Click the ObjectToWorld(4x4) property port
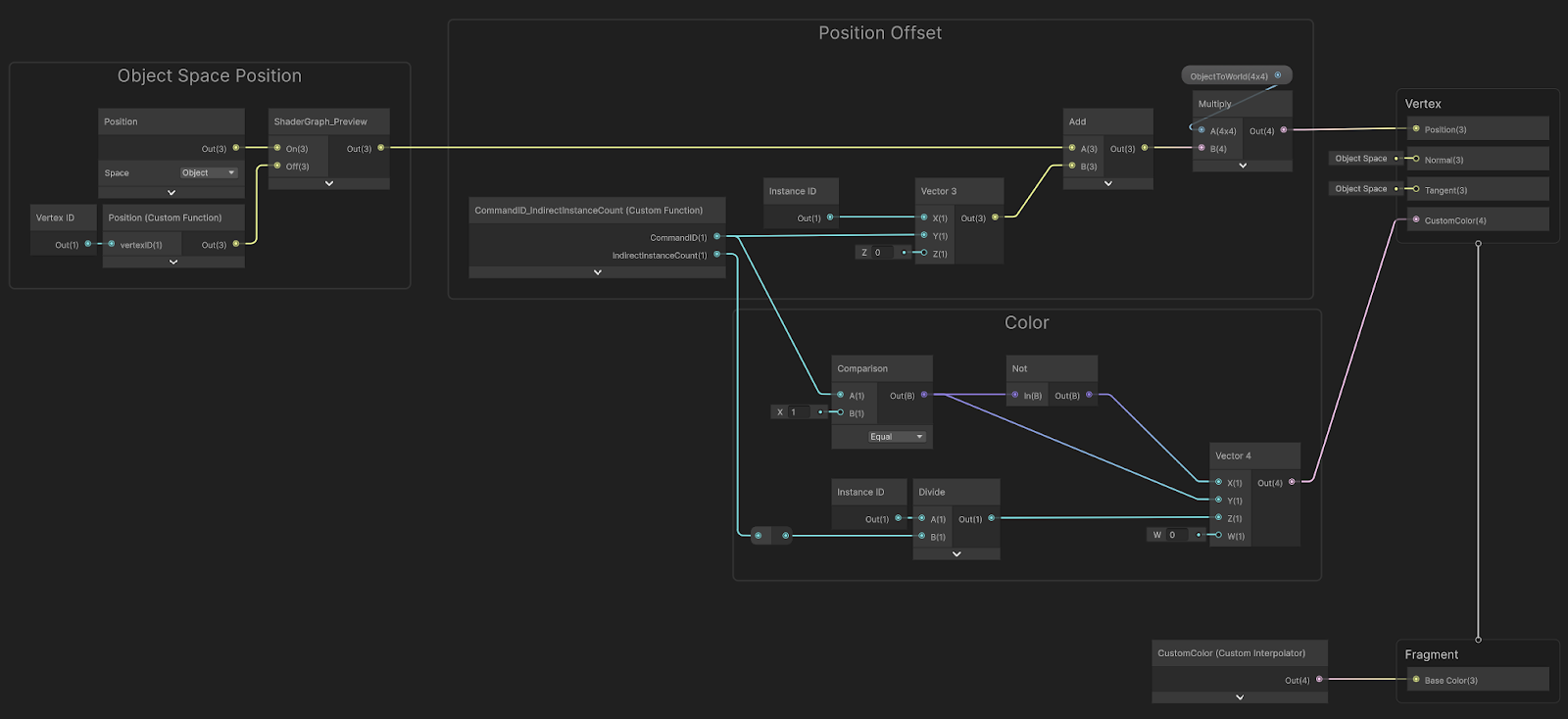 pyautogui.click(x=1277, y=75)
